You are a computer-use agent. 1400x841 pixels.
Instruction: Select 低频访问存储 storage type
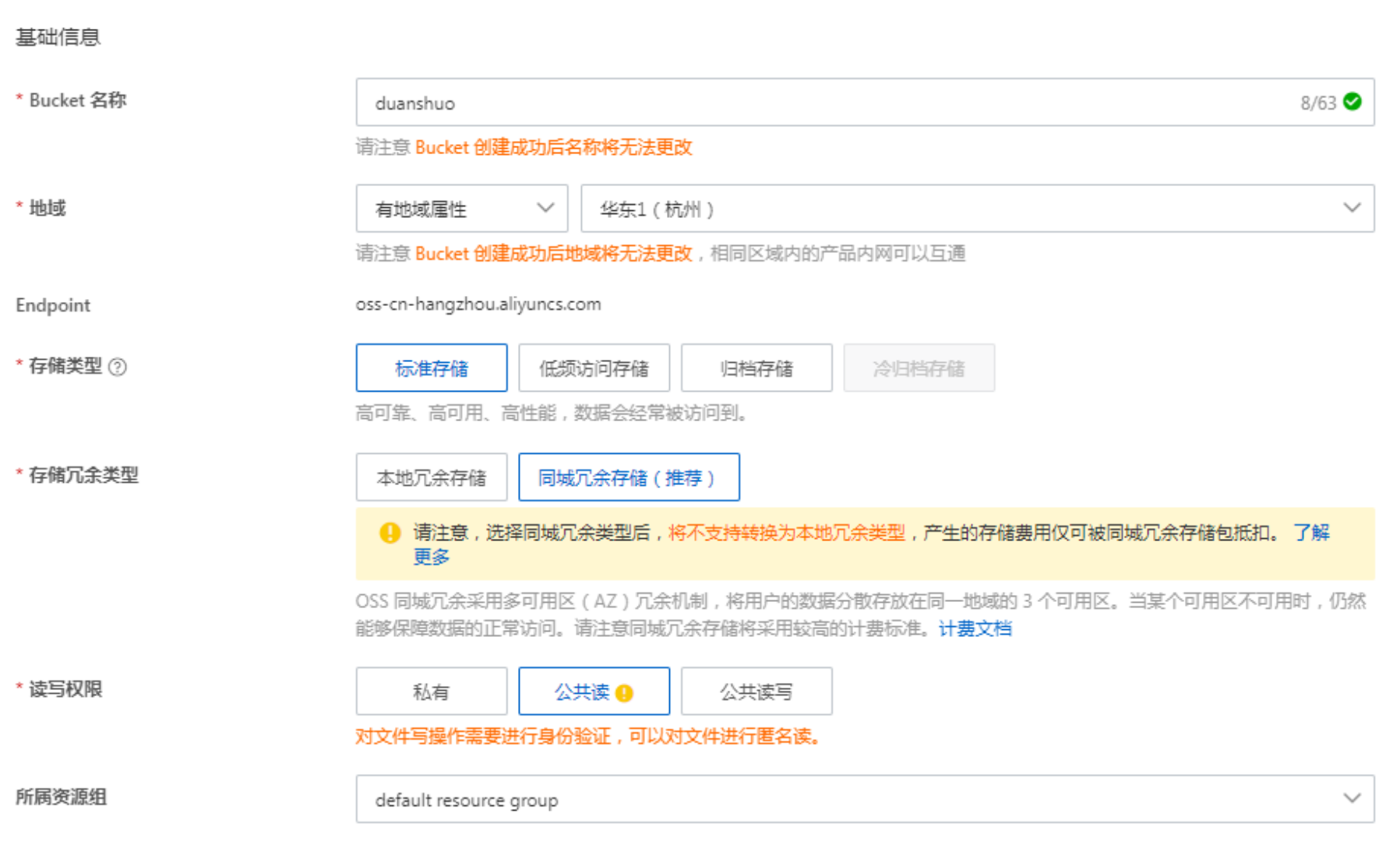[x=594, y=368]
